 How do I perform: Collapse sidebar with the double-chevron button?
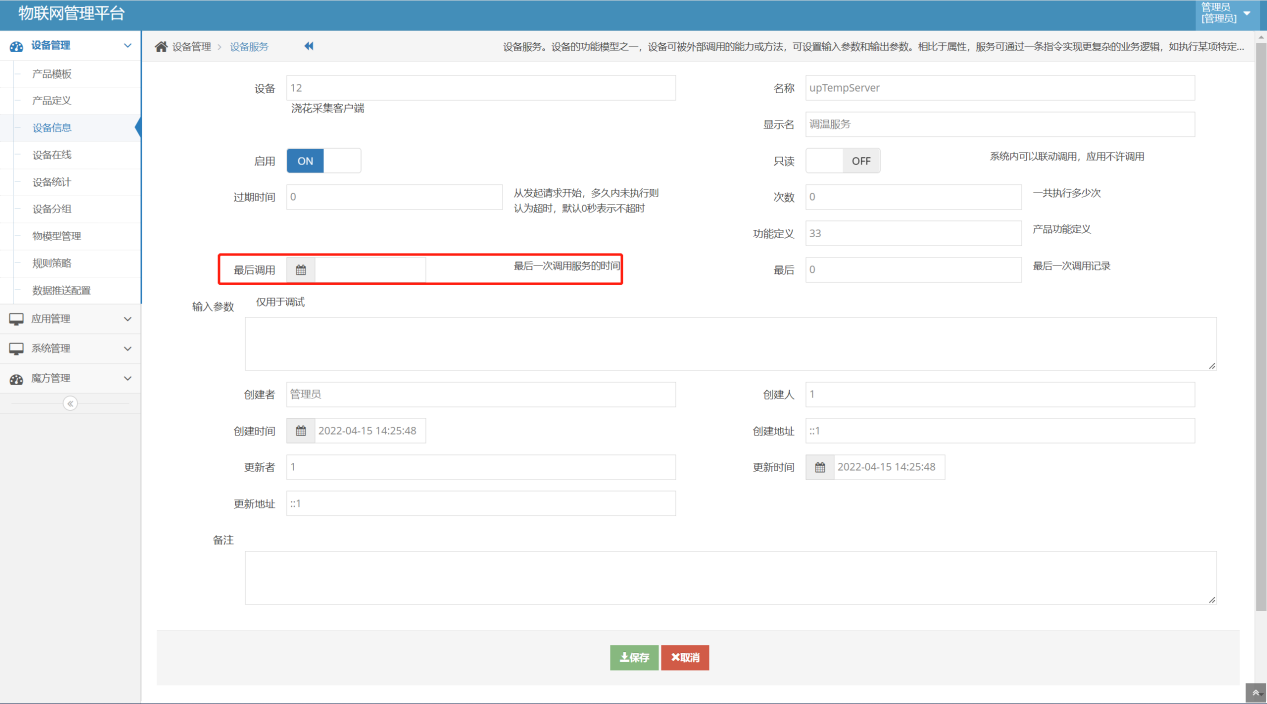pyautogui.click(x=70, y=404)
